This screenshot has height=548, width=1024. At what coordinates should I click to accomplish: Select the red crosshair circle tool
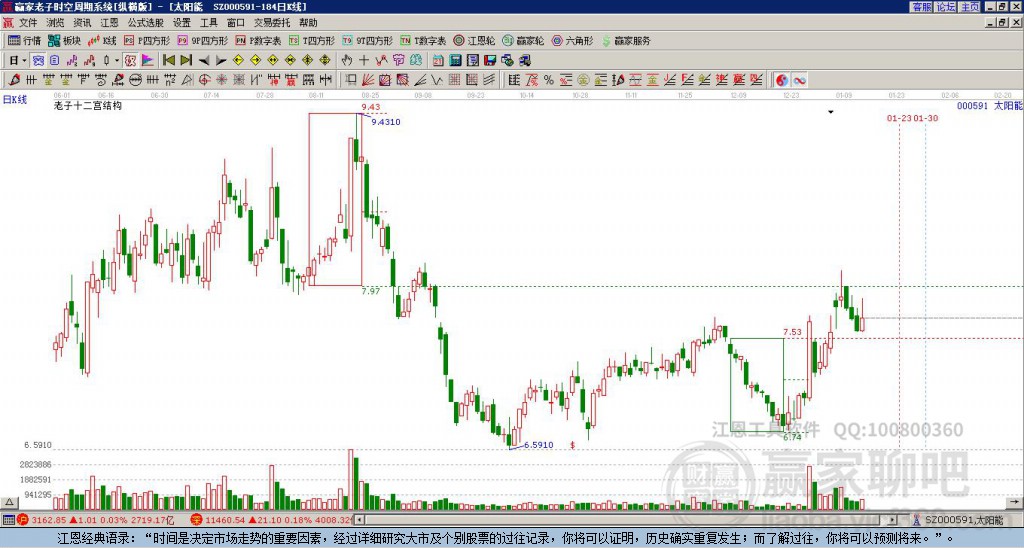(x=204, y=80)
